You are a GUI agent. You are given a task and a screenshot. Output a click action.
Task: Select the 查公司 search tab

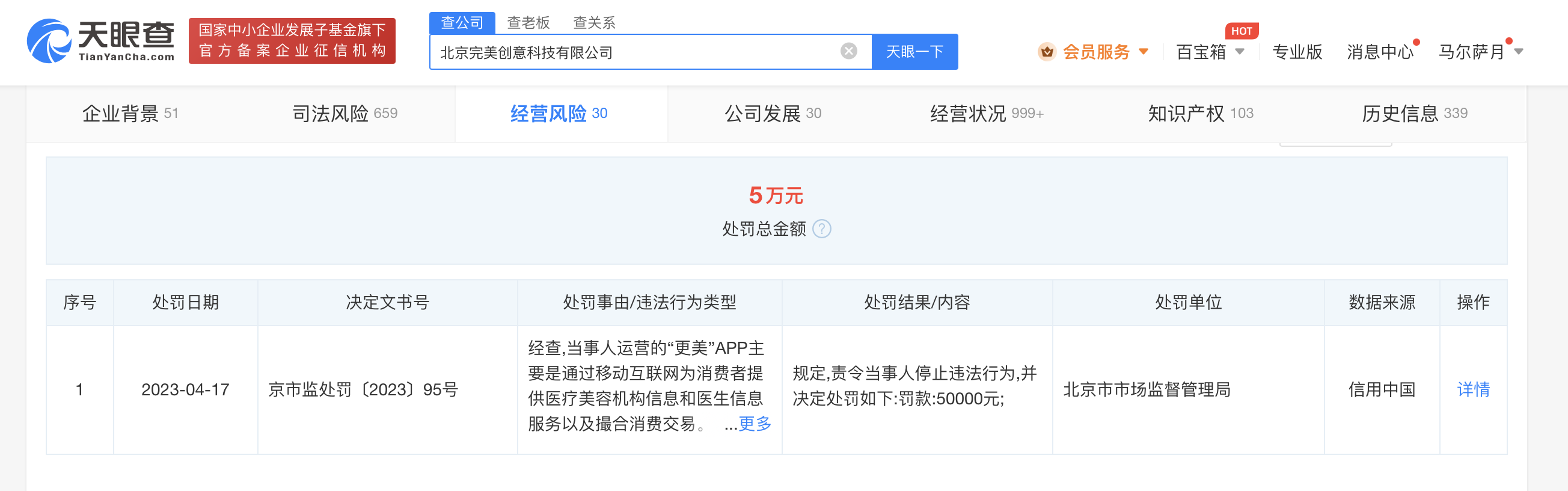click(462, 22)
